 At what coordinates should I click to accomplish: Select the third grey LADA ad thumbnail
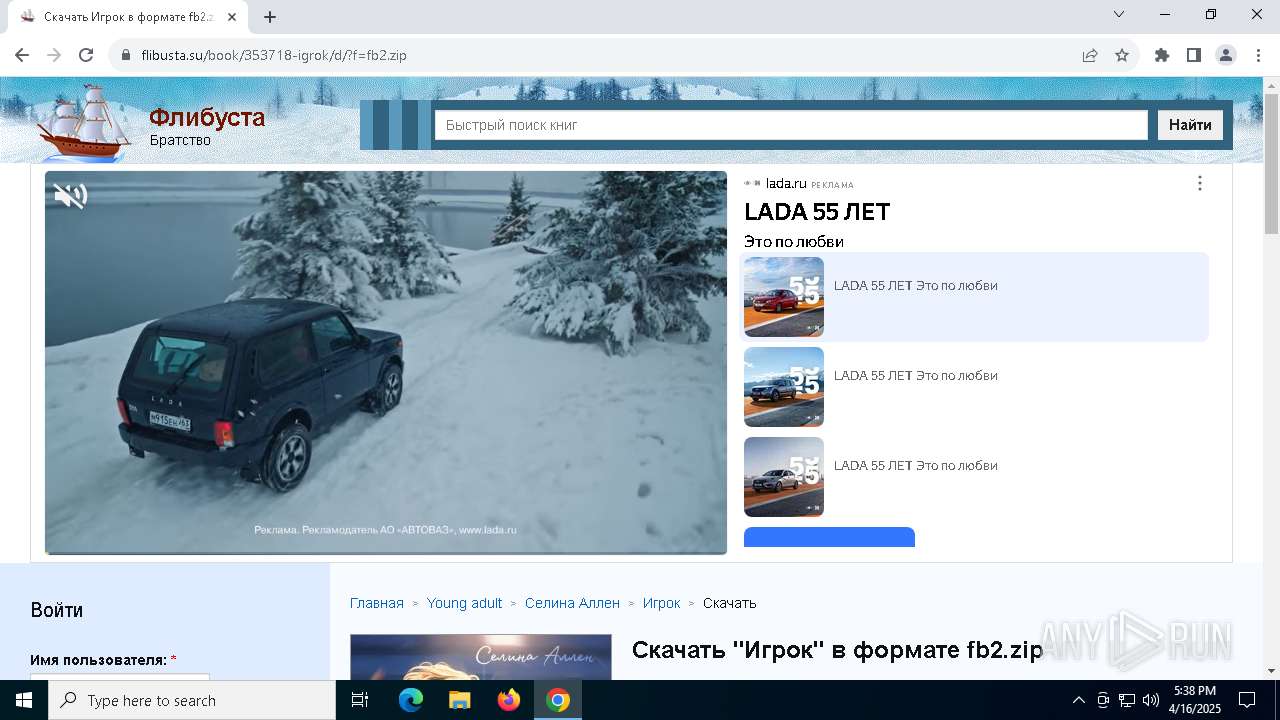(784, 477)
